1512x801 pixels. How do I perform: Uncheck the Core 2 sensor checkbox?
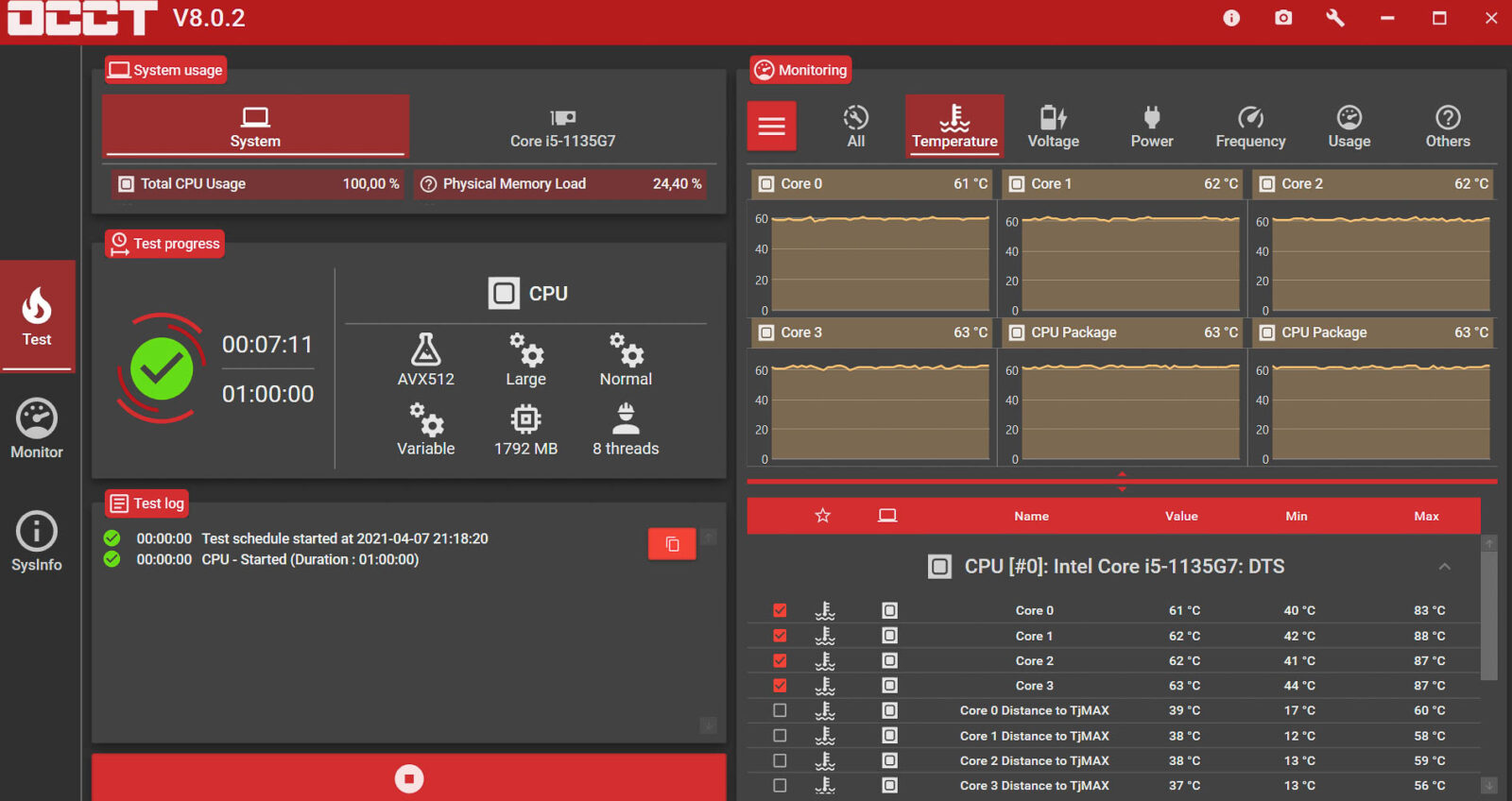(x=780, y=660)
